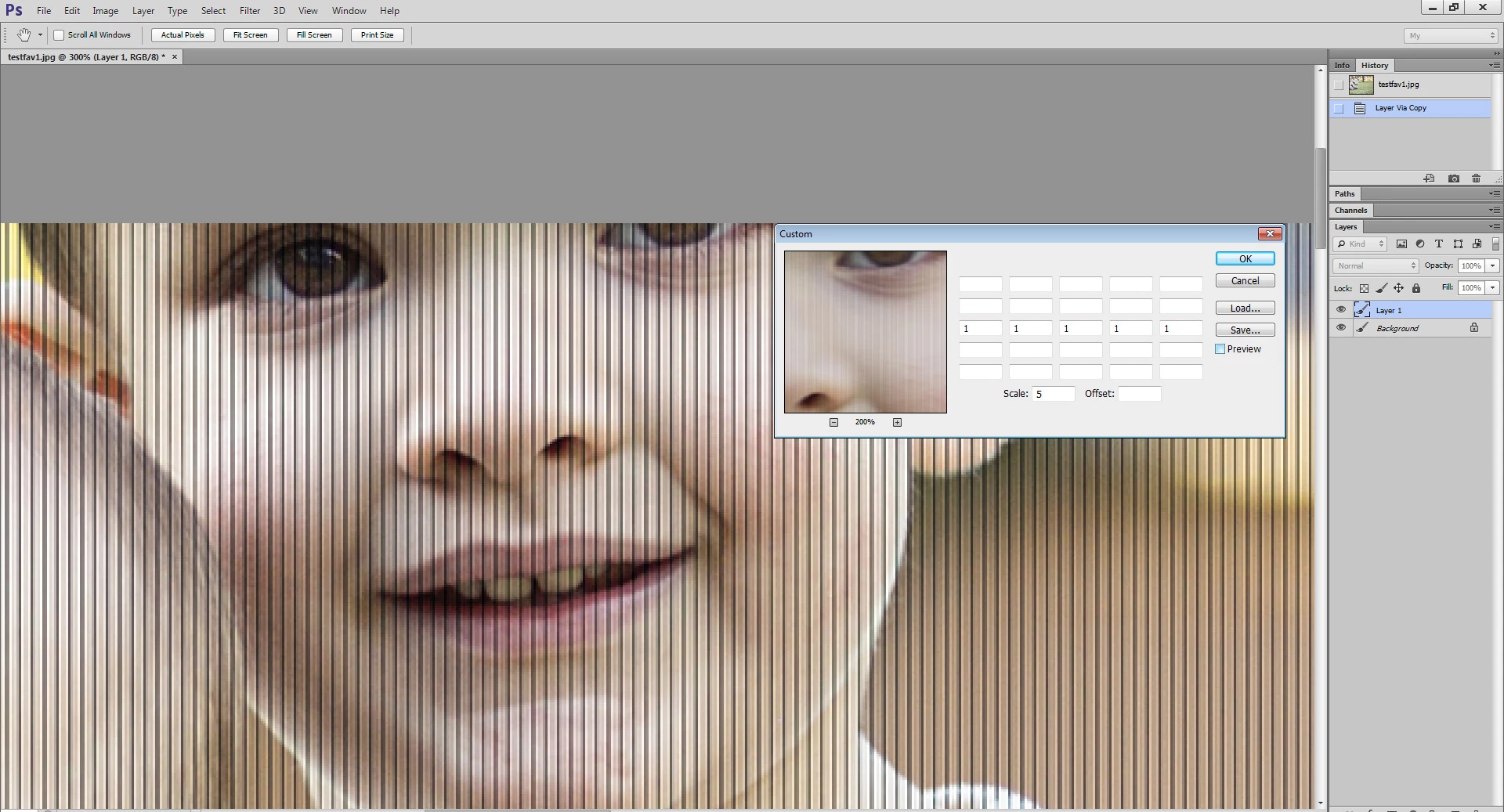Lock transparent pixels icon
The width and height of the screenshot is (1504, 812).
tap(1364, 288)
